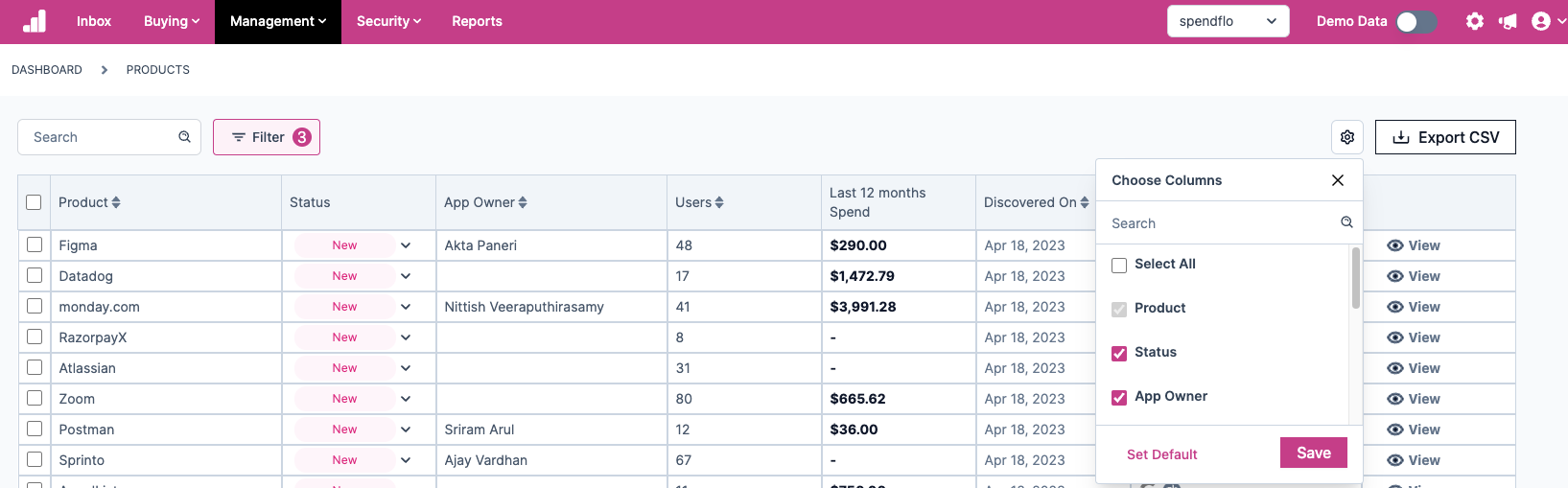
Task: Tick Select All in Choose Columns
Action: (x=1119, y=266)
